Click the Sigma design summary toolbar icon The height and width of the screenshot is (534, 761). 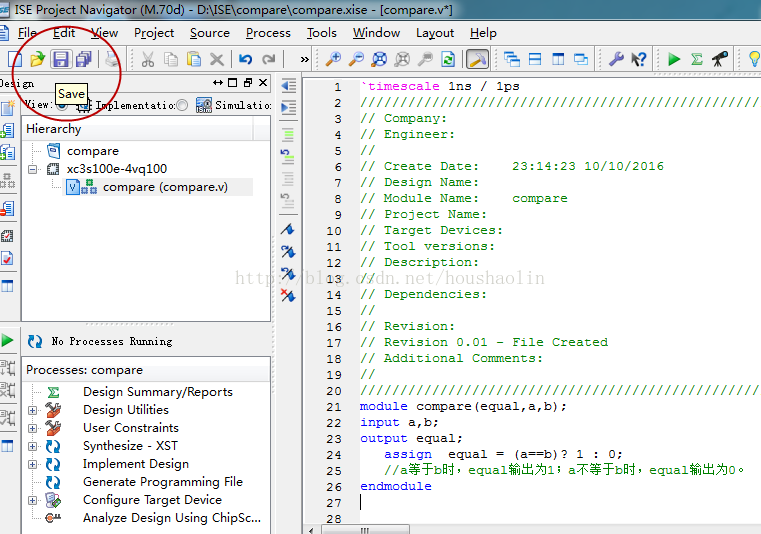point(697,59)
